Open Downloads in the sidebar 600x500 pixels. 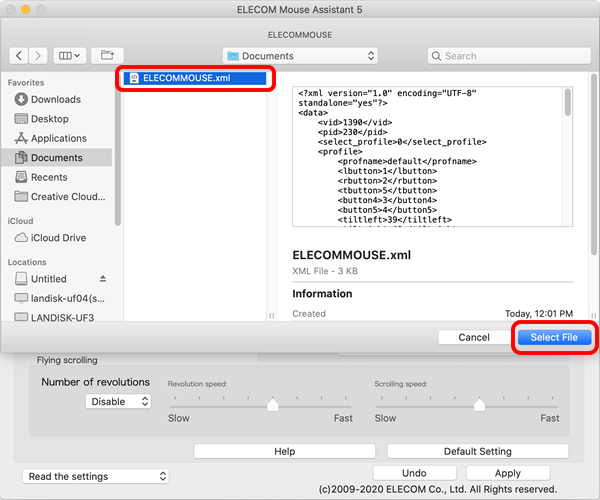tap(56, 99)
